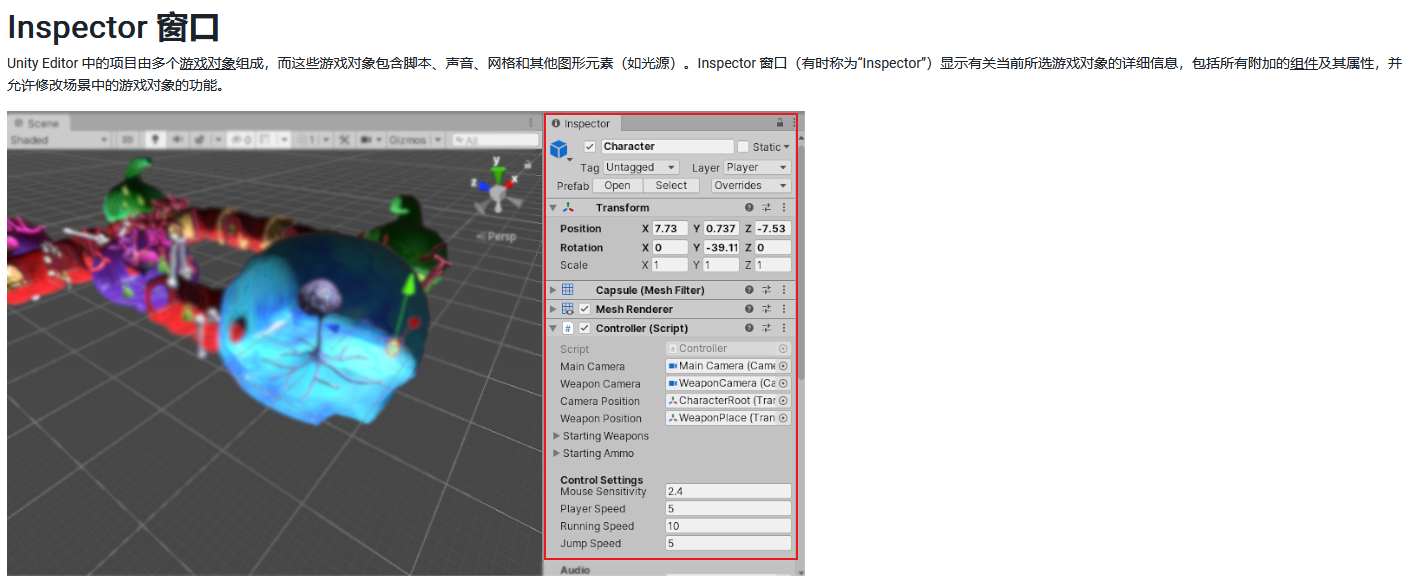Click object picker for Weapon Position field

point(783,418)
